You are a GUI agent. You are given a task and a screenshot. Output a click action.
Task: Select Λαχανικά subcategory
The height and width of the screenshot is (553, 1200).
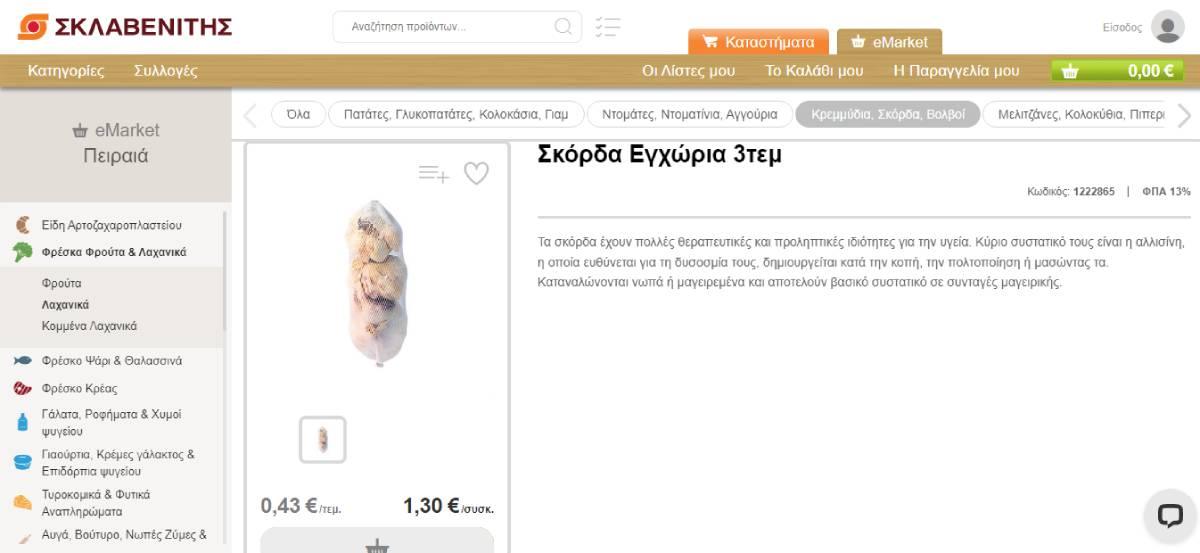coord(65,304)
